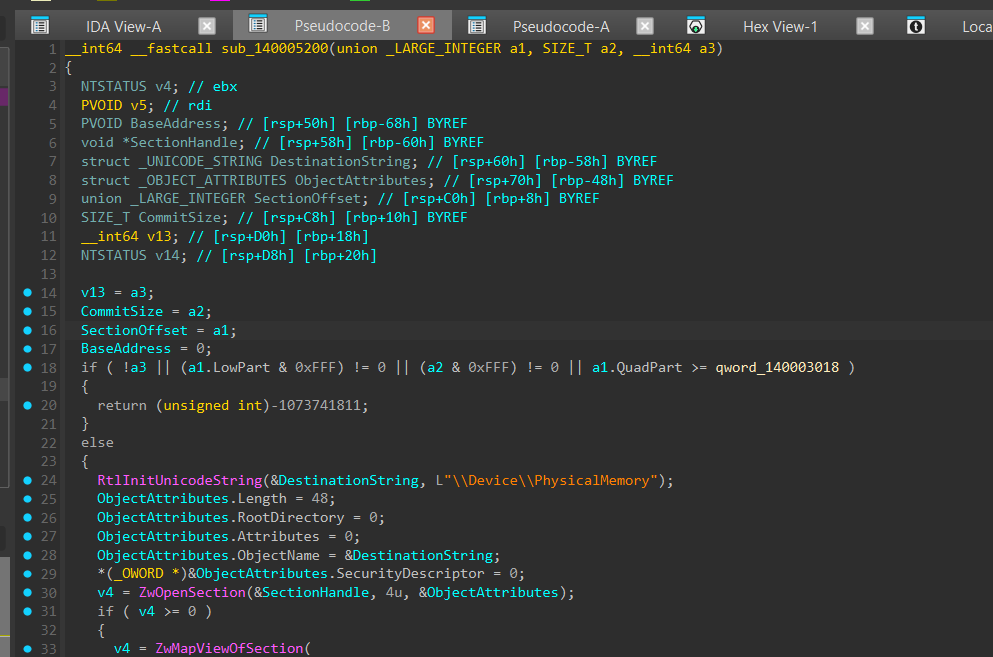This screenshot has height=657, width=993.
Task: Click the else keyword on line 22
Action: (x=97, y=442)
